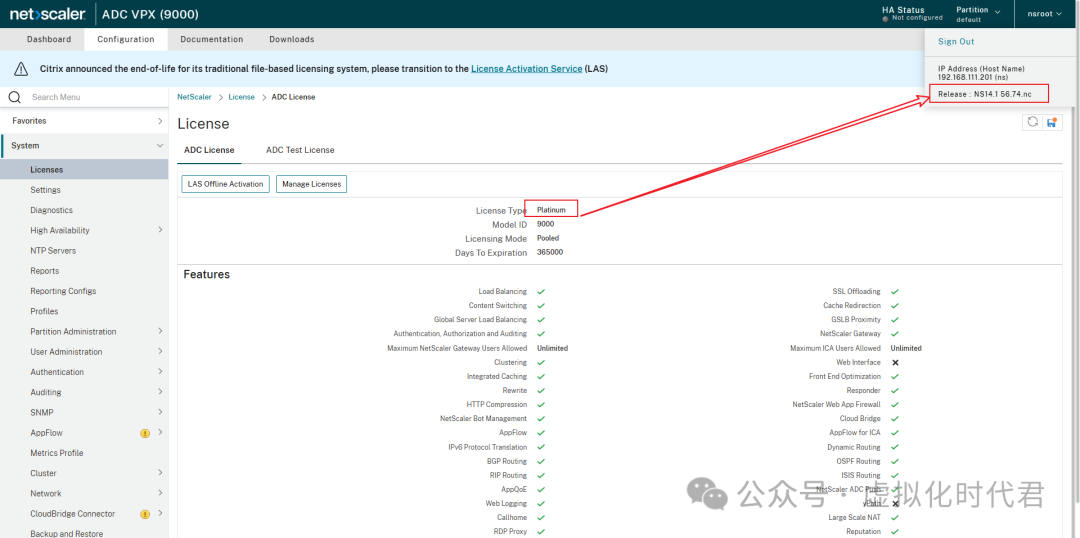
Task: Switch to Dashboard tab
Action: tap(49, 39)
